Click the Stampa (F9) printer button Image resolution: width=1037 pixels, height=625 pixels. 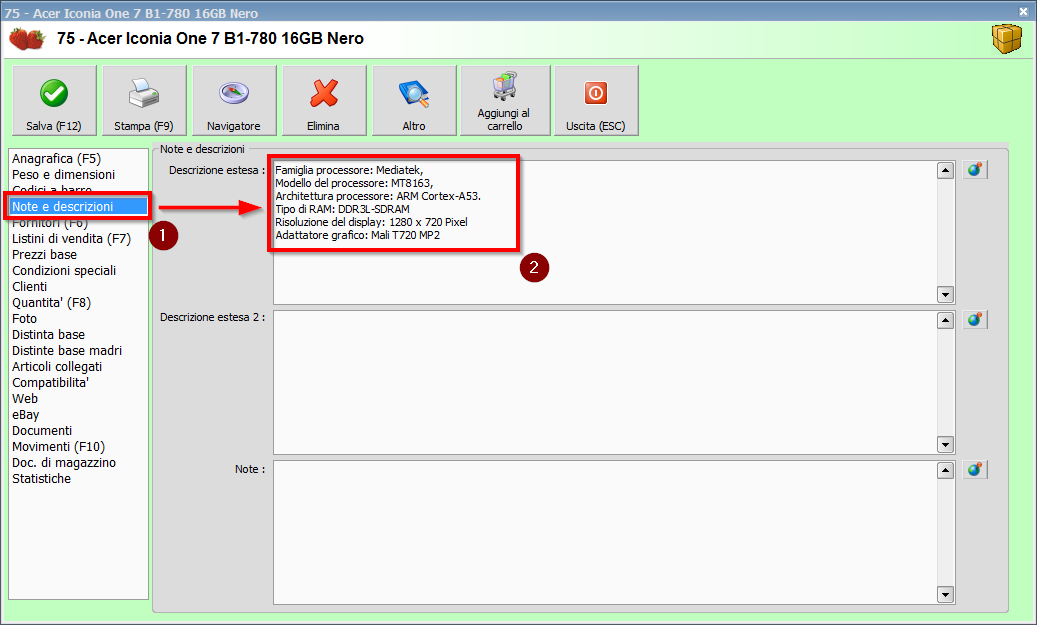(x=144, y=101)
